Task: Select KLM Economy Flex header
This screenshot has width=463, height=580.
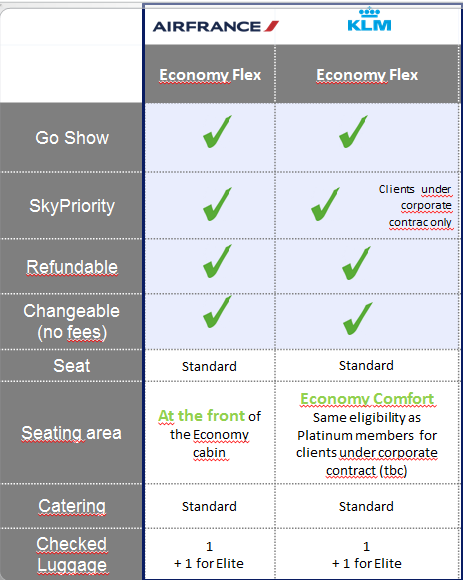Action: [367, 75]
